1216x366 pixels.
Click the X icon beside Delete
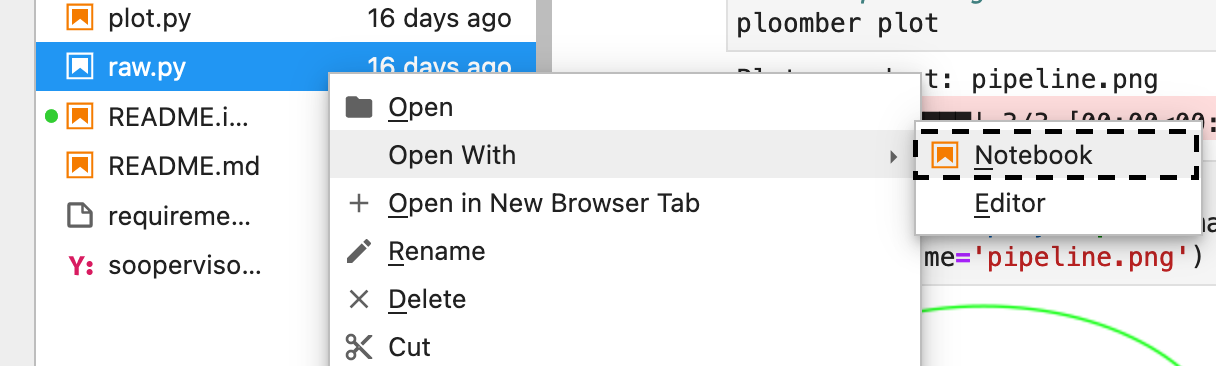(x=358, y=299)
